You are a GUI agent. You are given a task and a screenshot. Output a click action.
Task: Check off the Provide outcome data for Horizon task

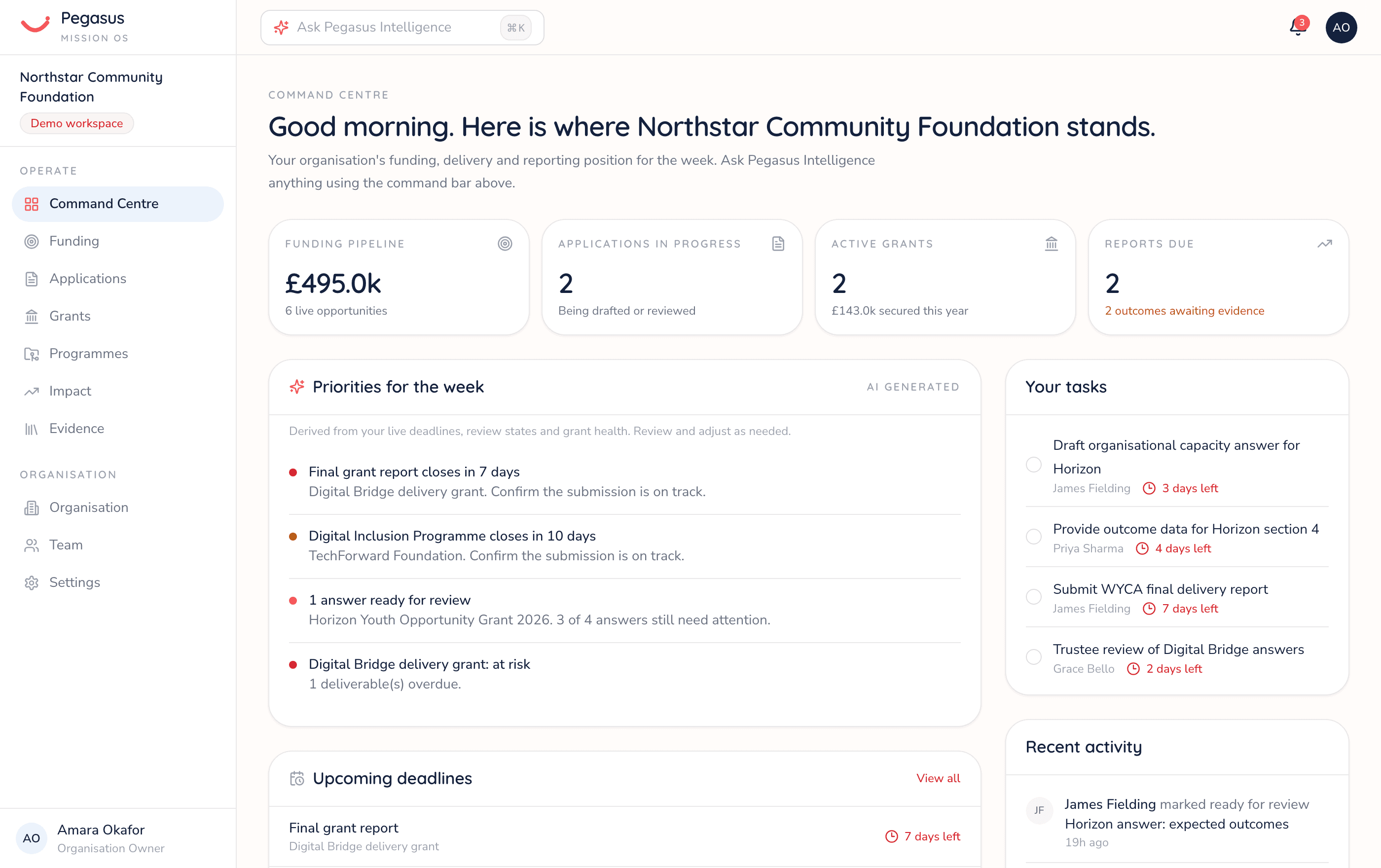tap(1033, 537)
